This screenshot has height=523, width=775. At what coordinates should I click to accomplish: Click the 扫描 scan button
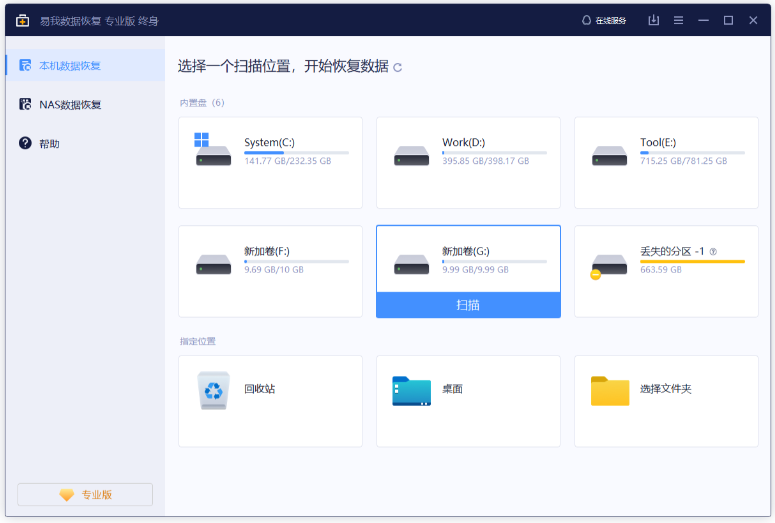pyautogui.click(x=468, y=305)
